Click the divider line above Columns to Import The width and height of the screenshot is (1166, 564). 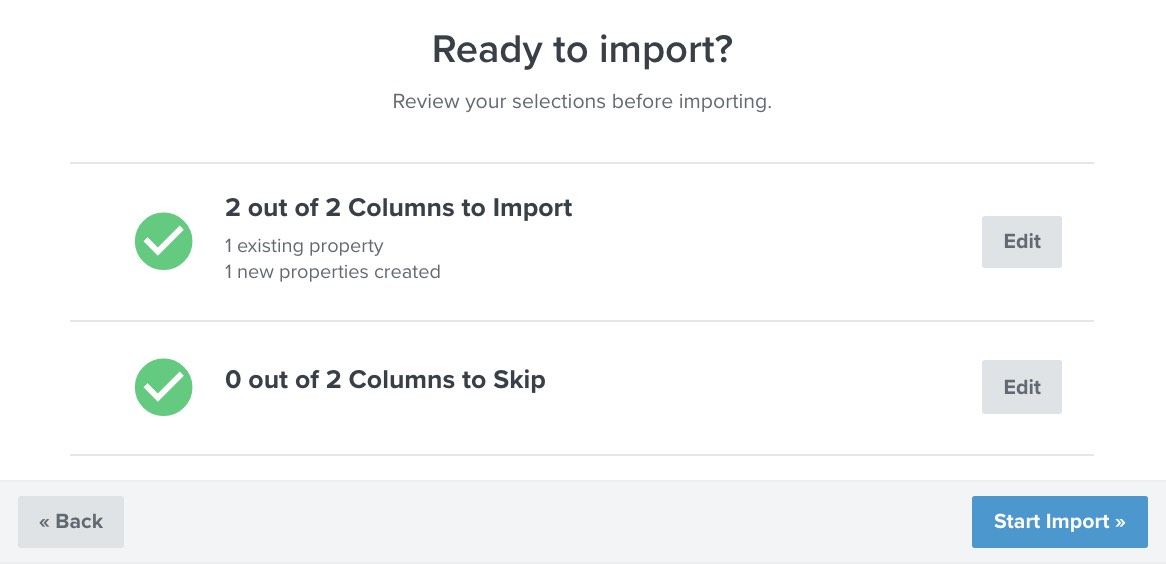582,163
